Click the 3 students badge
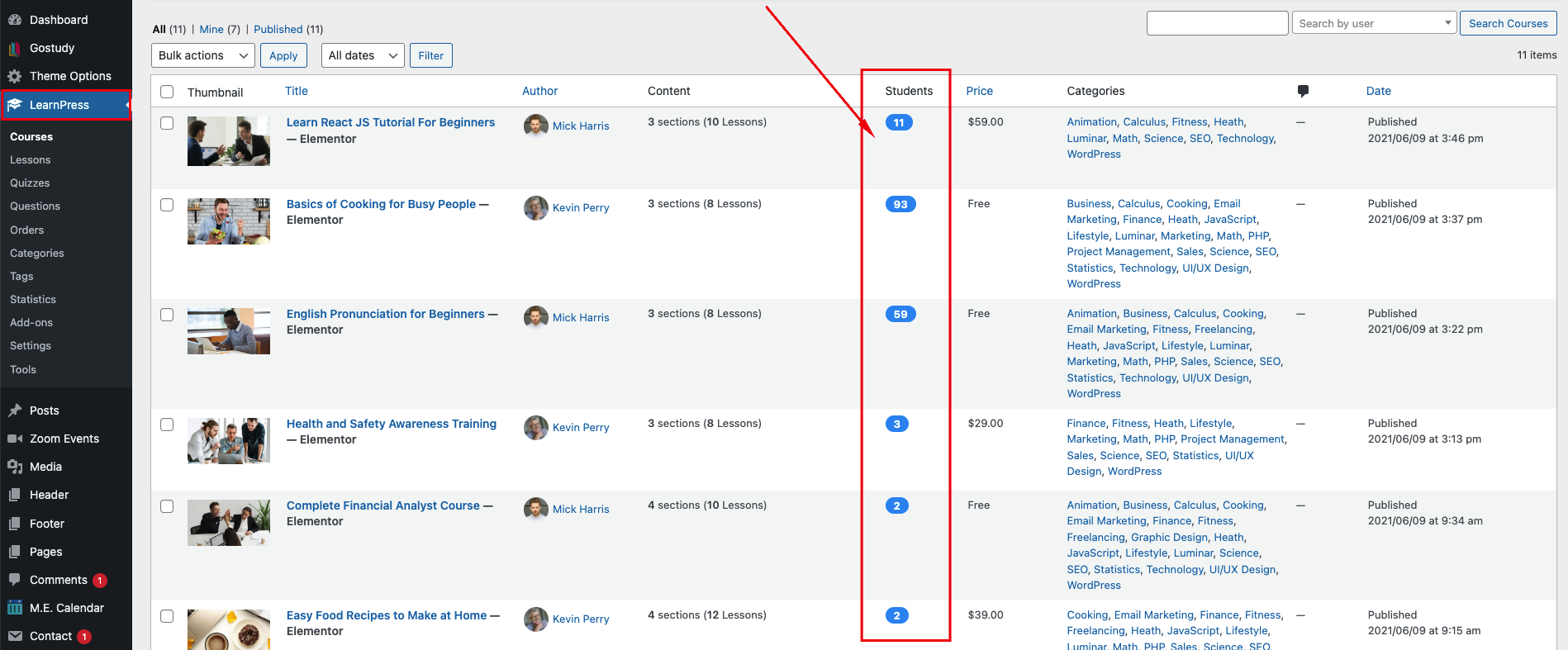The image size is (1568, 650). (x=897, y=424)
